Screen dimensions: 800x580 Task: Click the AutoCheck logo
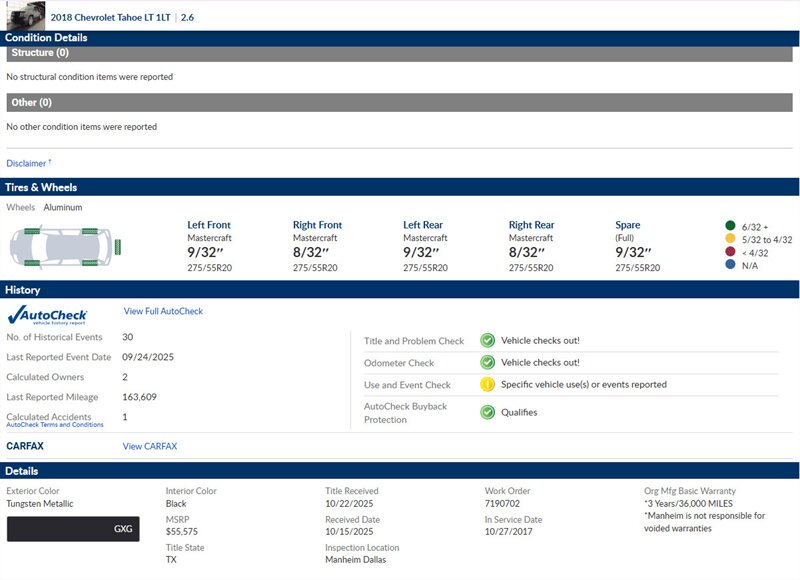[x=47, y=315]
